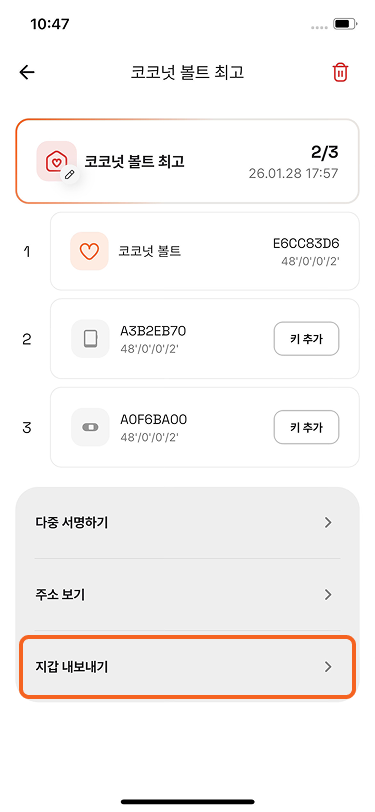Viewport: 375px width, 812px height.
Task: Open the 다중 서명하기 chevron arrow
Action: click(327, 523)
